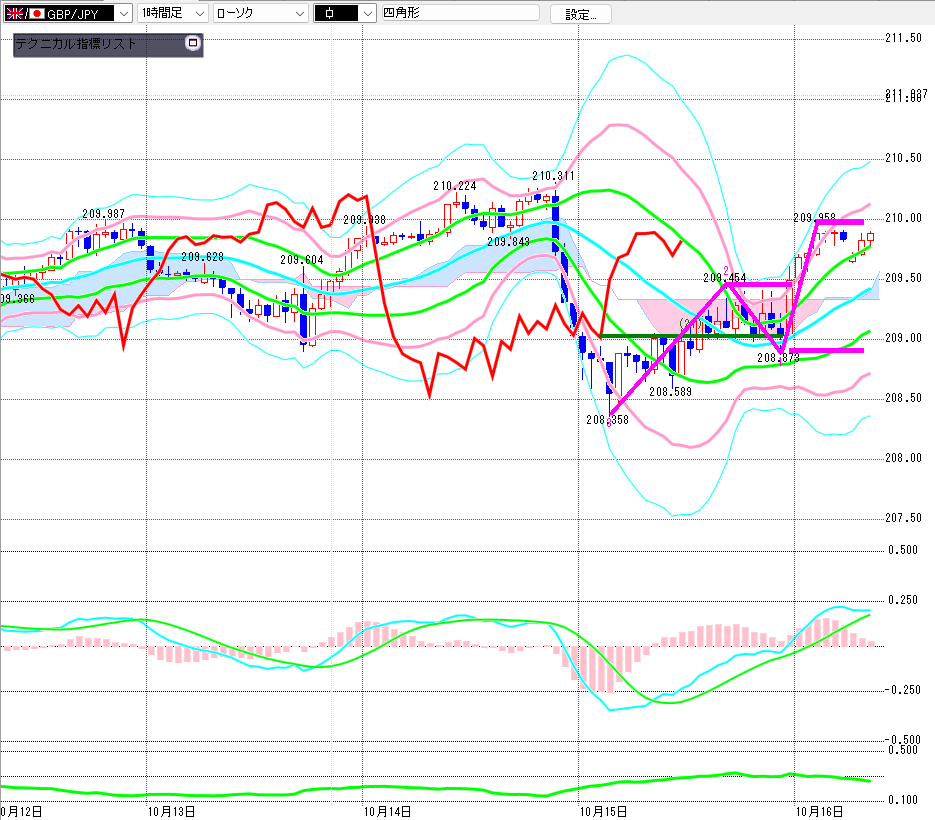Click the 208.589 price label
Screen dimensions: 935x820
(670, 392)
